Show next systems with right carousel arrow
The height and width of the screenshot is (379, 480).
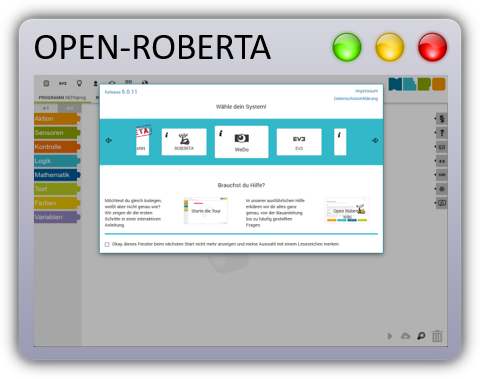pyautogui.click(x=375, y=140)
